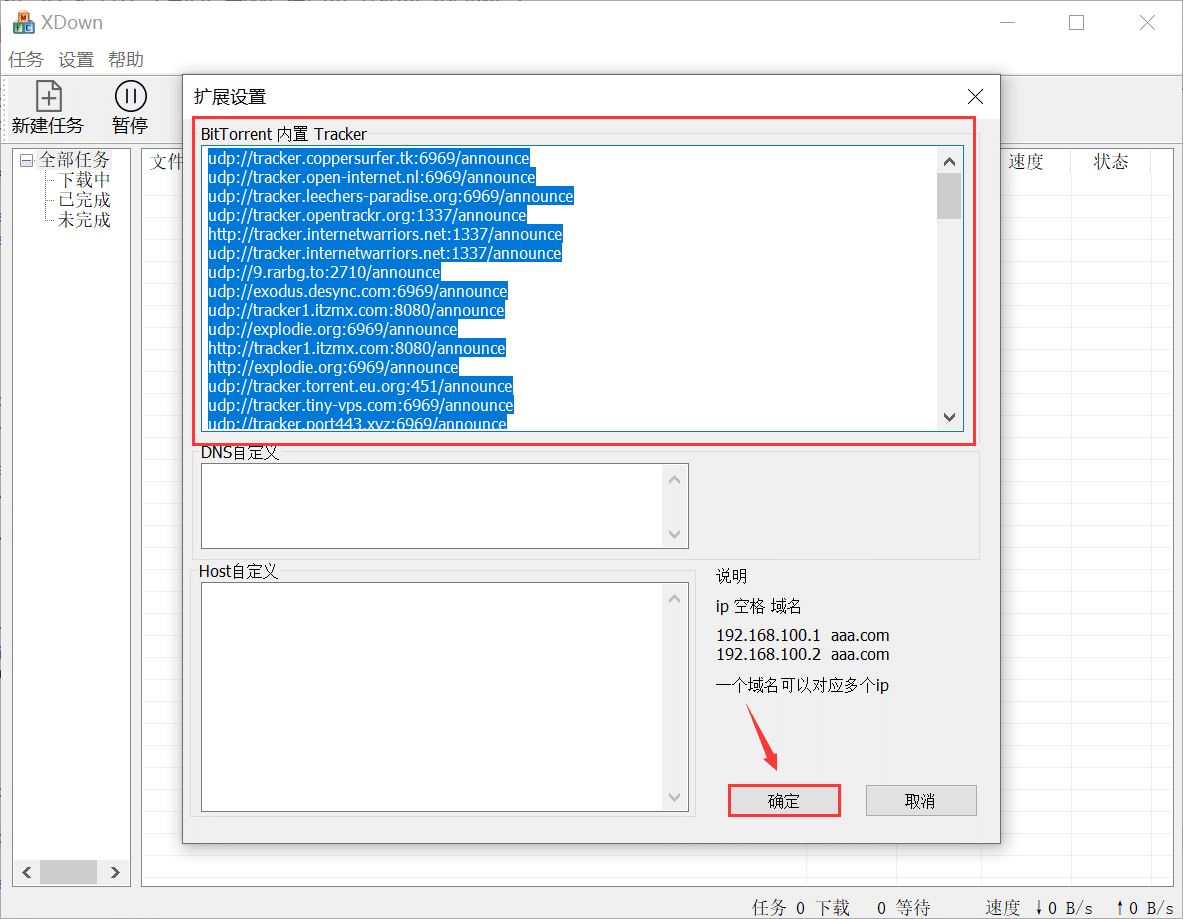The height and width of the screenshot is (919, 1183).
Task: Open the 设置 menu
Action: coord(75,59)
